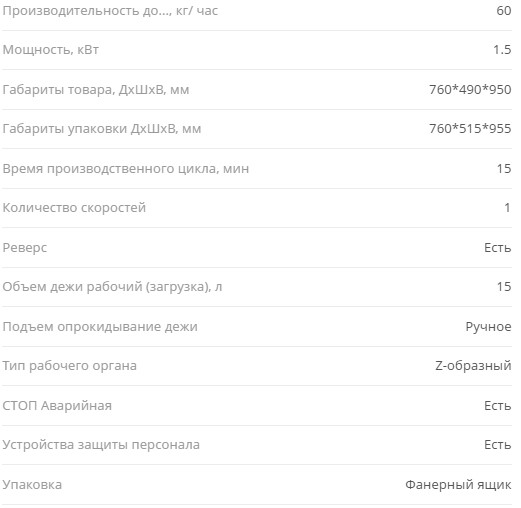Select dimensions value 760*490*950

coord(470,89)
